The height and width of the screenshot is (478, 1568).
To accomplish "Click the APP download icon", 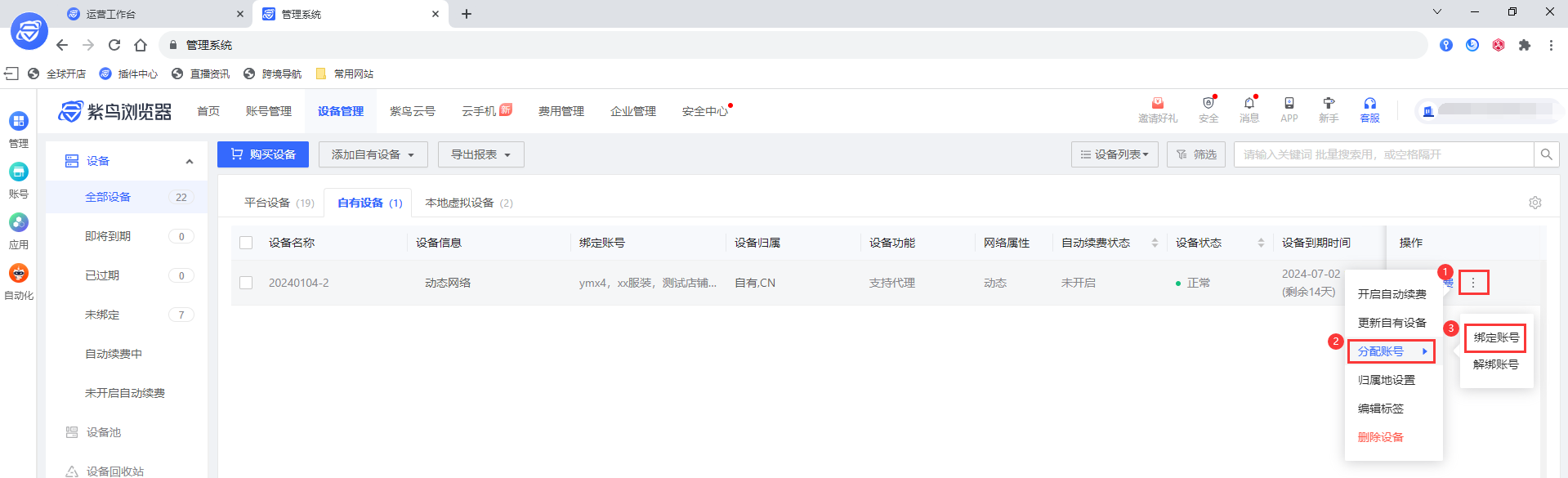I will pos(1289,104).
